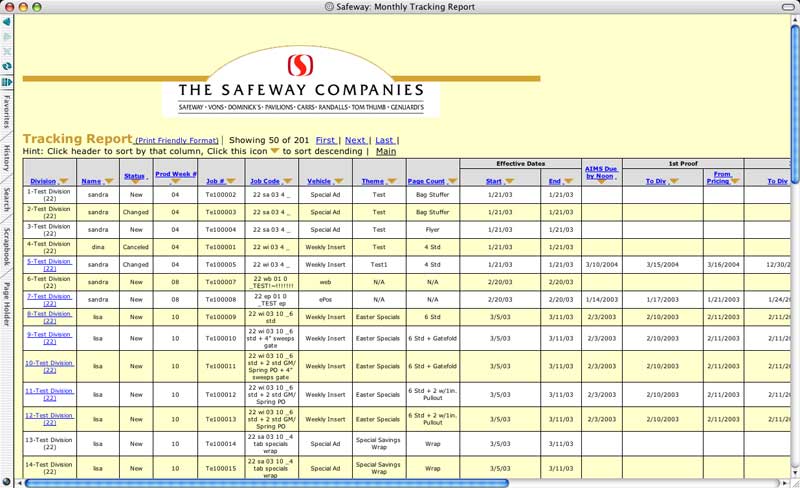
Task: Go back with the browser Back arrow
Action: (7, 22)
